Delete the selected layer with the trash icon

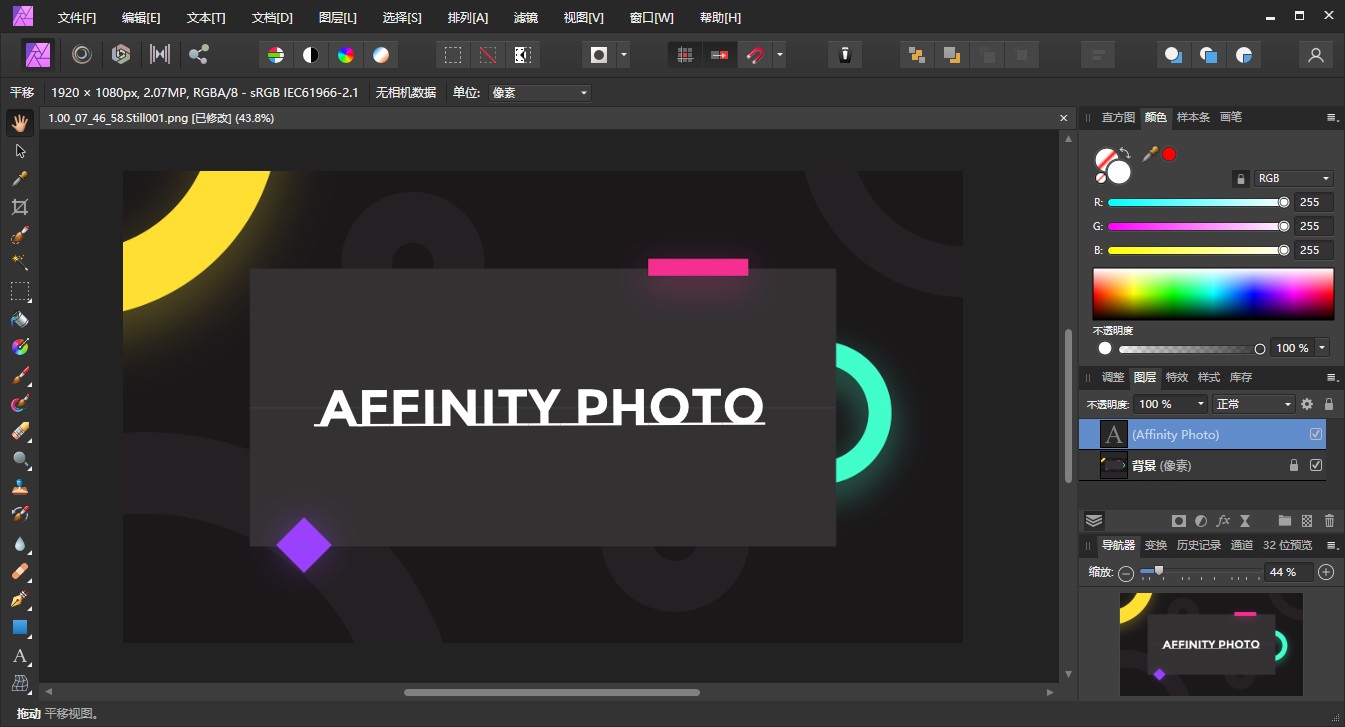[x=1329, y=521]
